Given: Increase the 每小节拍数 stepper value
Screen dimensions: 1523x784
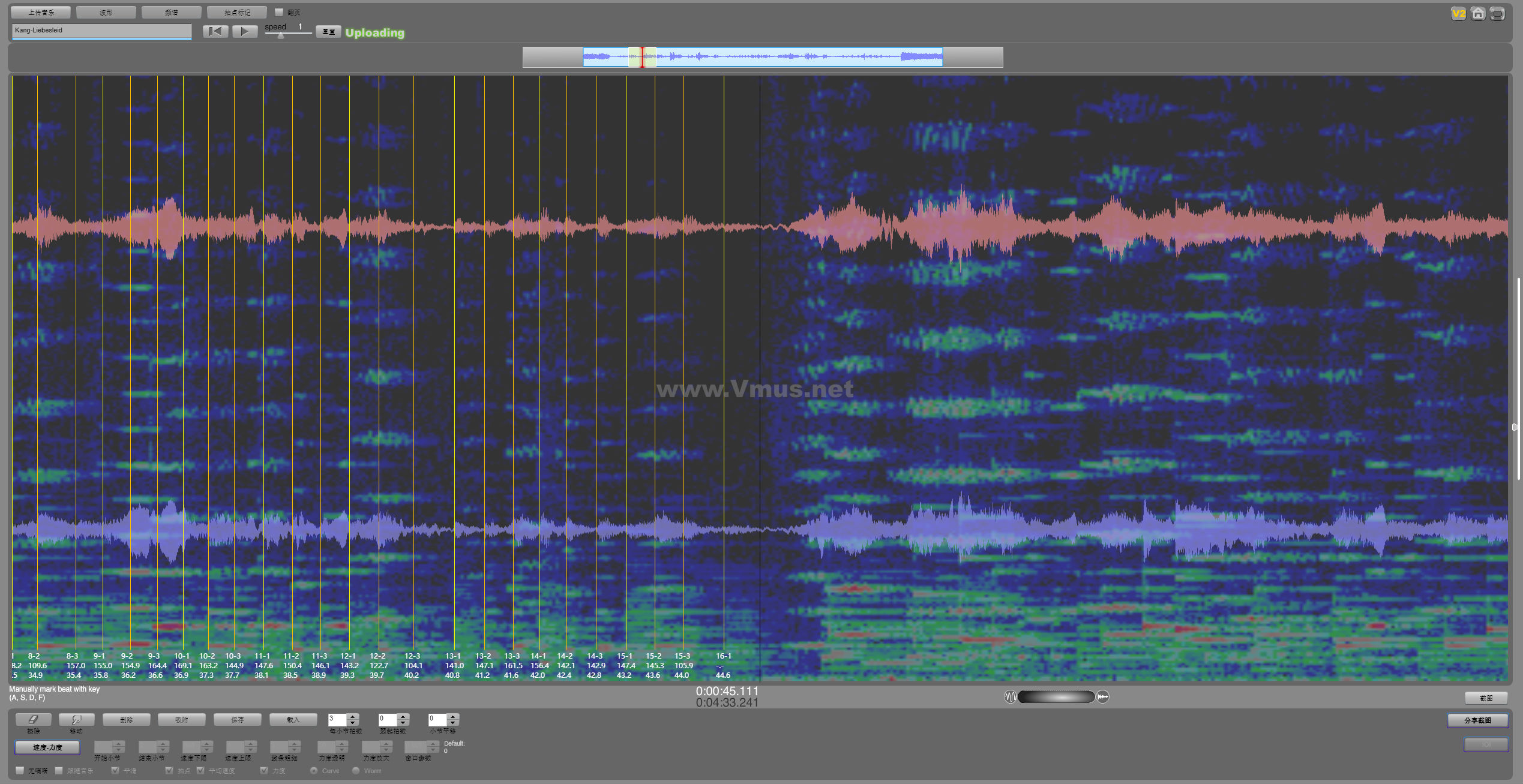Looking at the screenshot, I should click(x=353, y=716).
